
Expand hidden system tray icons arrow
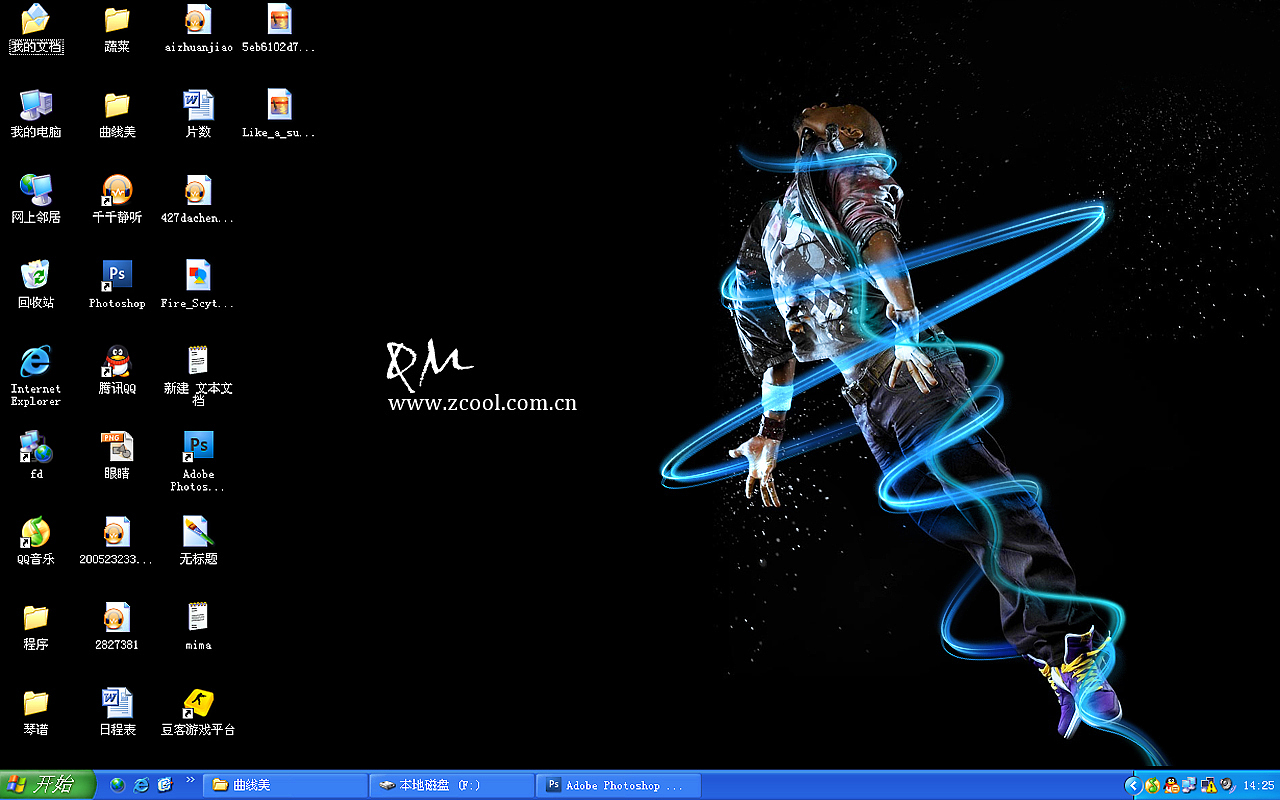[1133, 786]
